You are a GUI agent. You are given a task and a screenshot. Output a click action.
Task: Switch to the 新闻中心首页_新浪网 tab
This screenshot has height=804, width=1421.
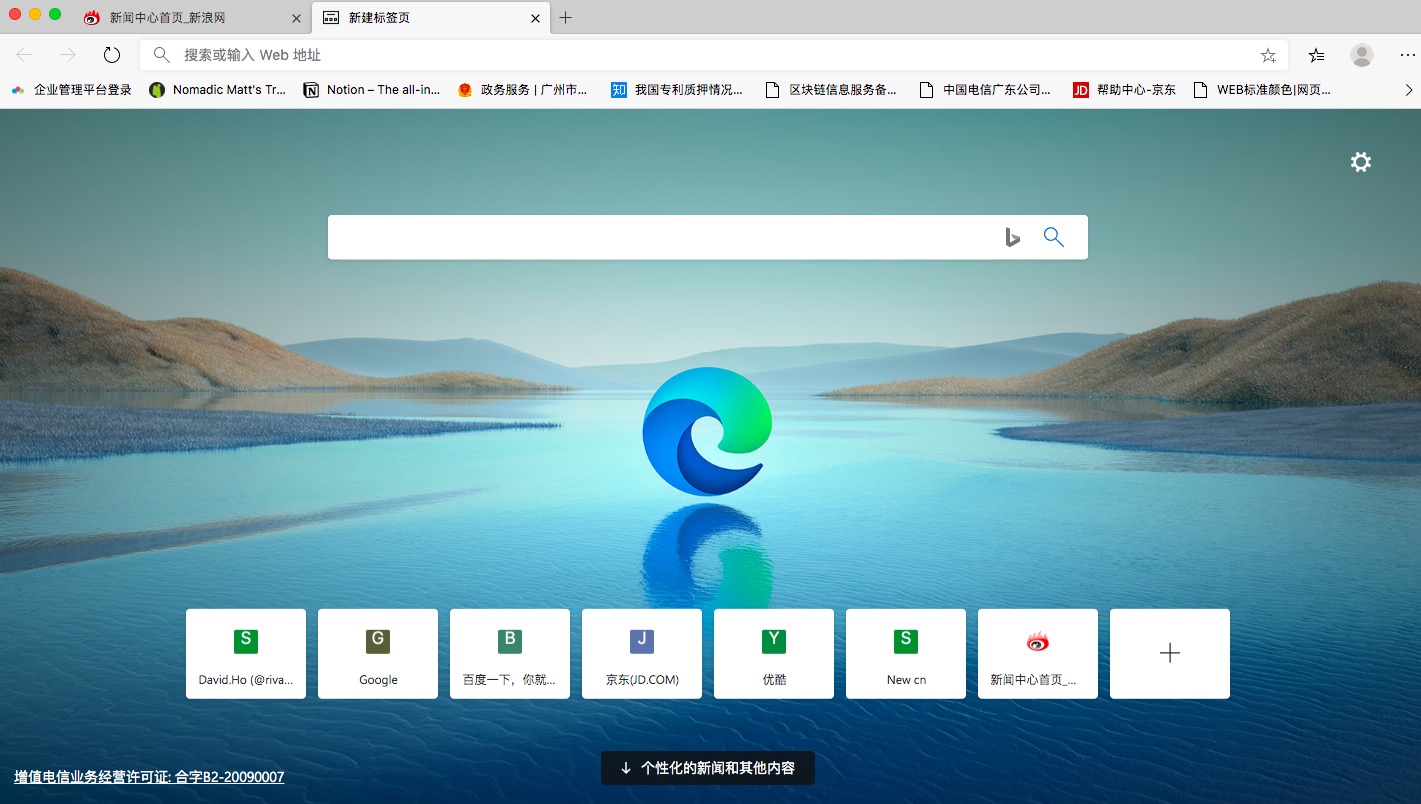192,18
